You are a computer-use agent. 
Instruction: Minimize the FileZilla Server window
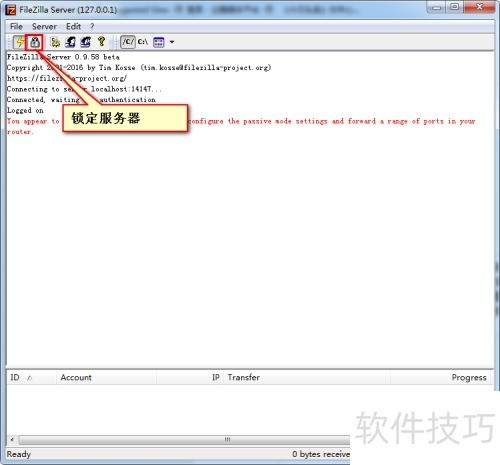point(437,7)
